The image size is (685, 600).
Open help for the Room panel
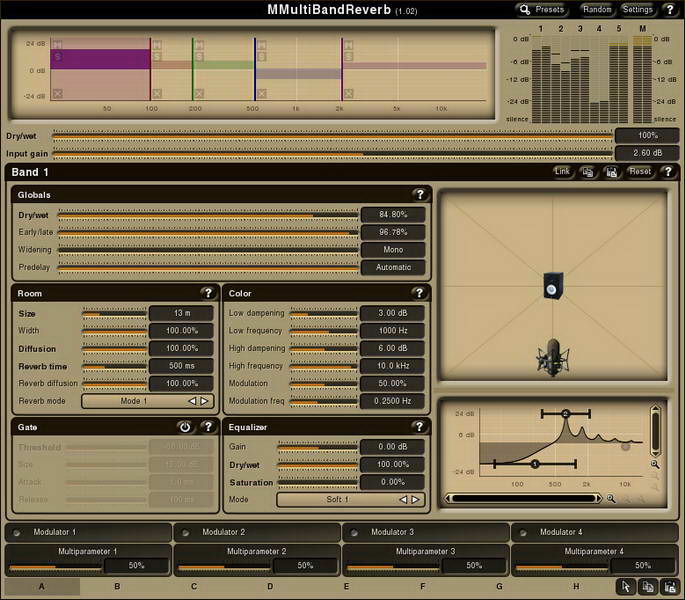(x=207, y=293)
